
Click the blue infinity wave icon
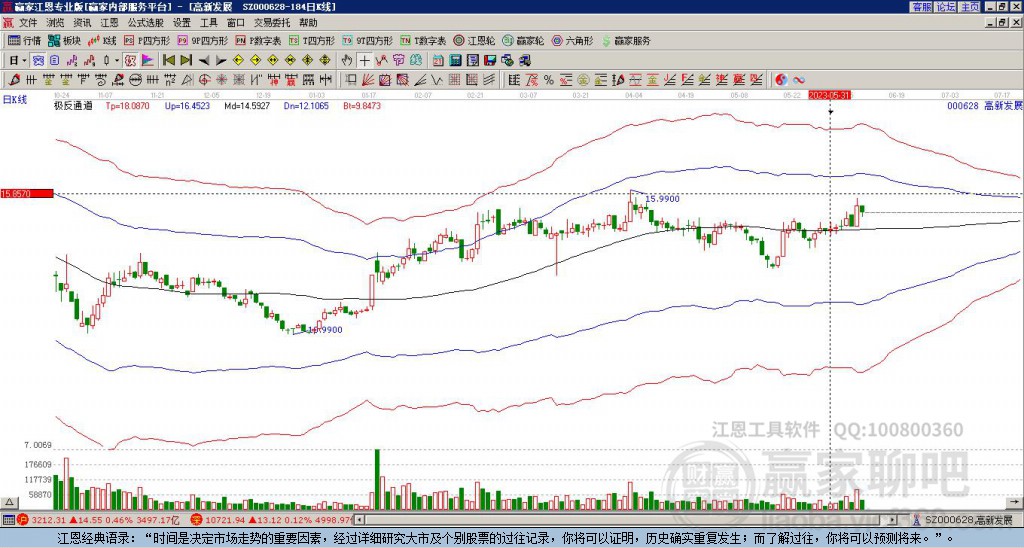799,80
